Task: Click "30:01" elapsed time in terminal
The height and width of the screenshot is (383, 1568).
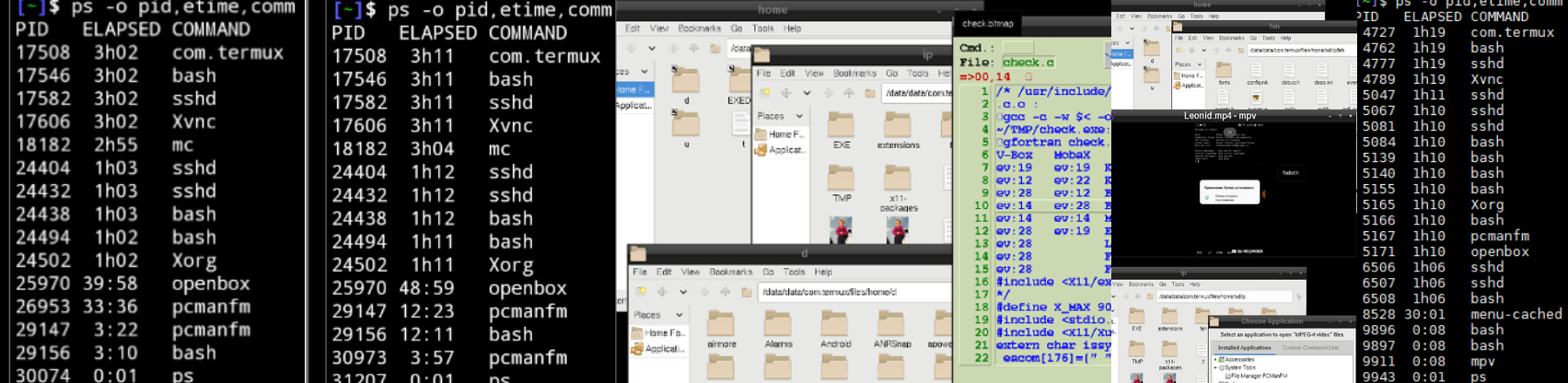Action: tap(1425, 314)
